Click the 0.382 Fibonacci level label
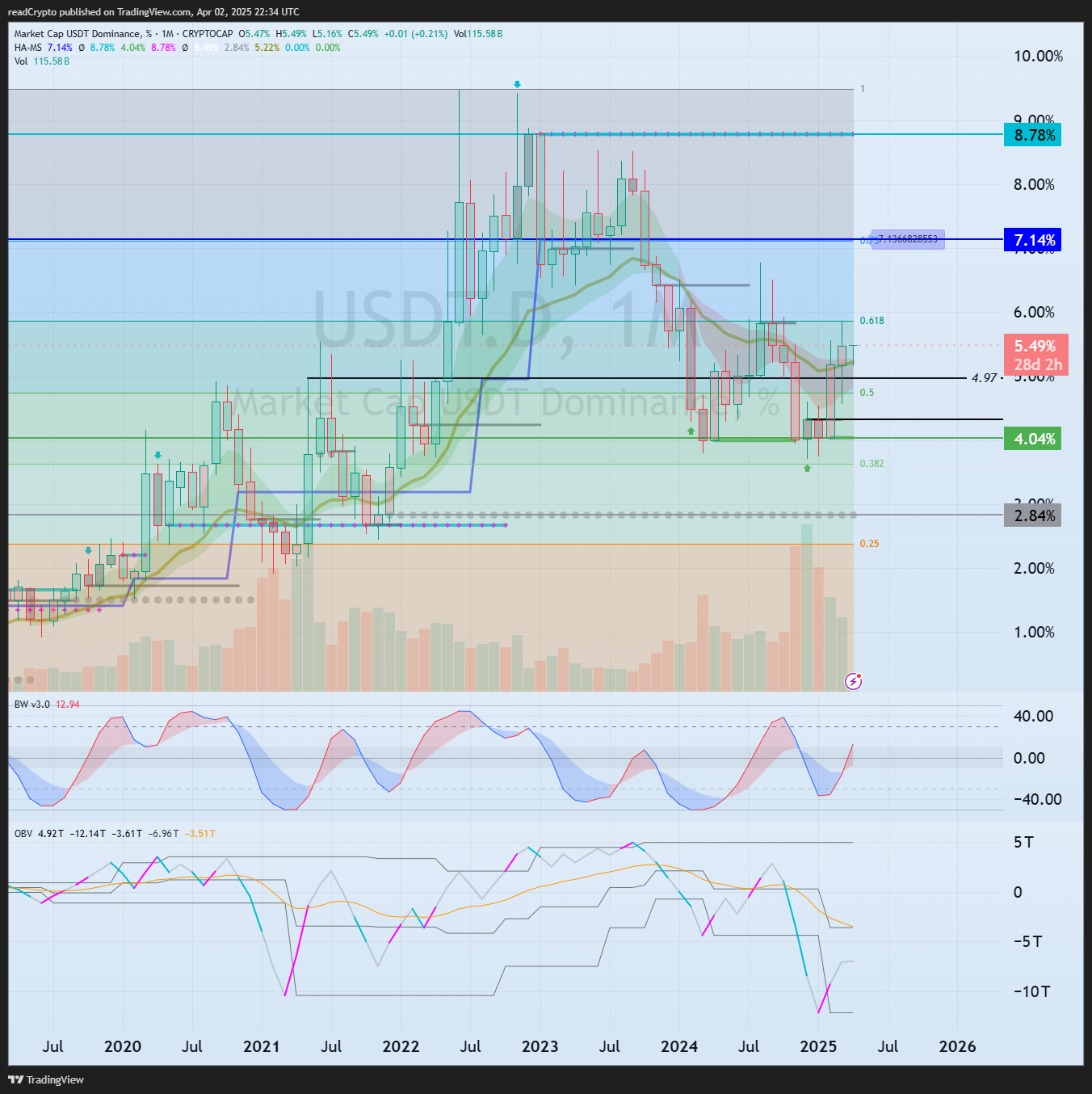The height and width of the screenshot is (1094, 1092). tap(871, 464)
